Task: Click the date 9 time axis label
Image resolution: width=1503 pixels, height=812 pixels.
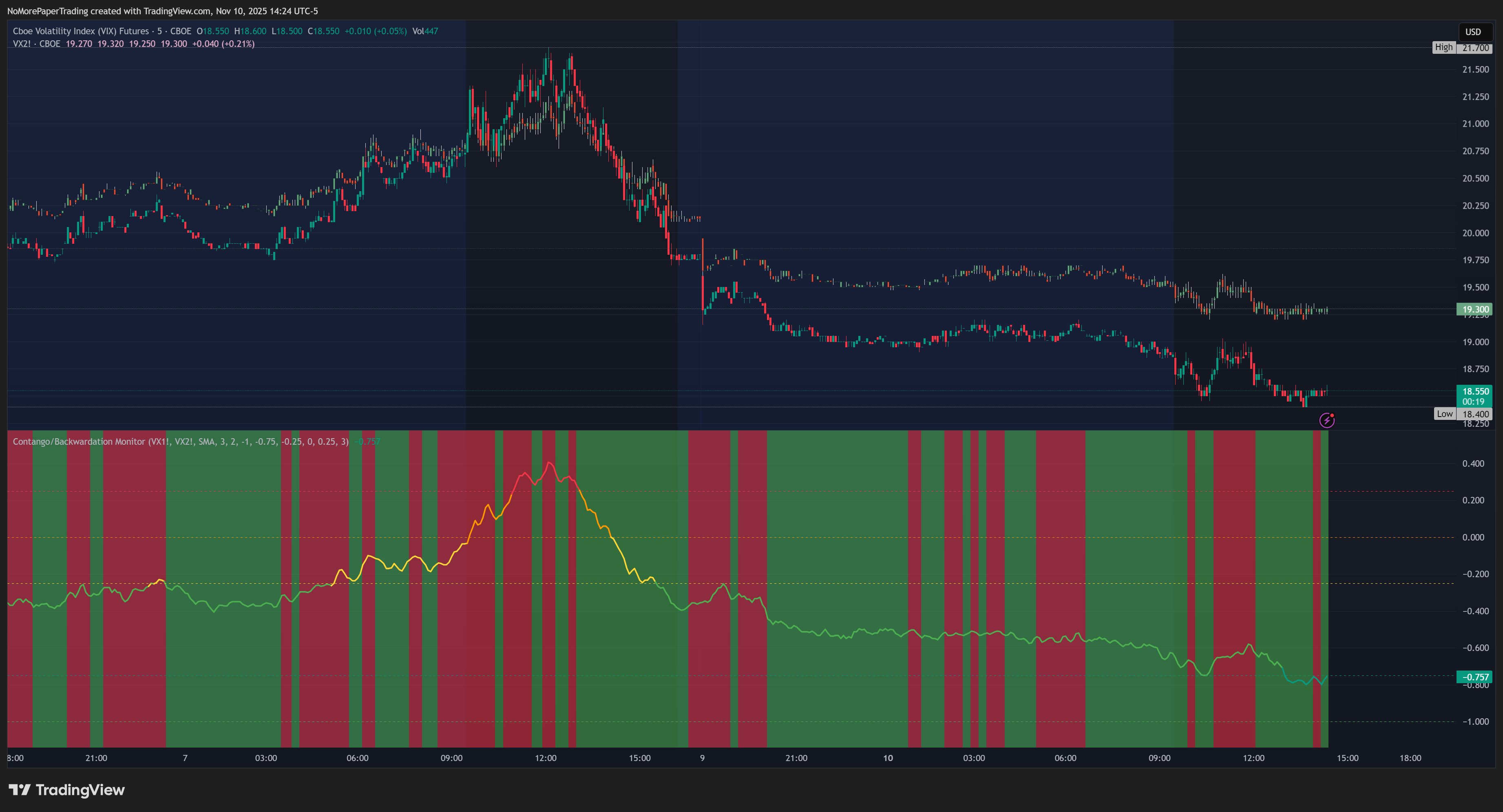Action: [703, 758]
